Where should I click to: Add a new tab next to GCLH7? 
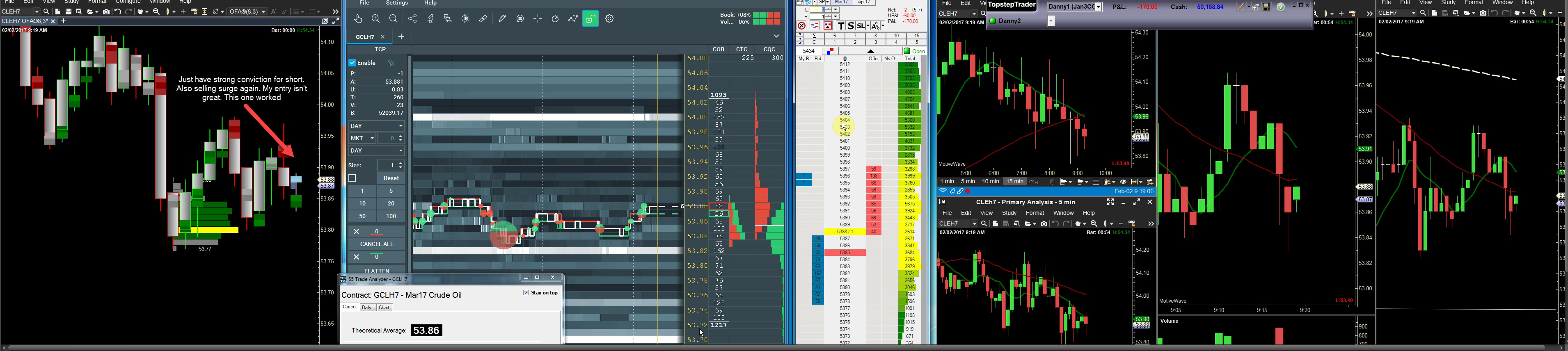tap(401, 37)
